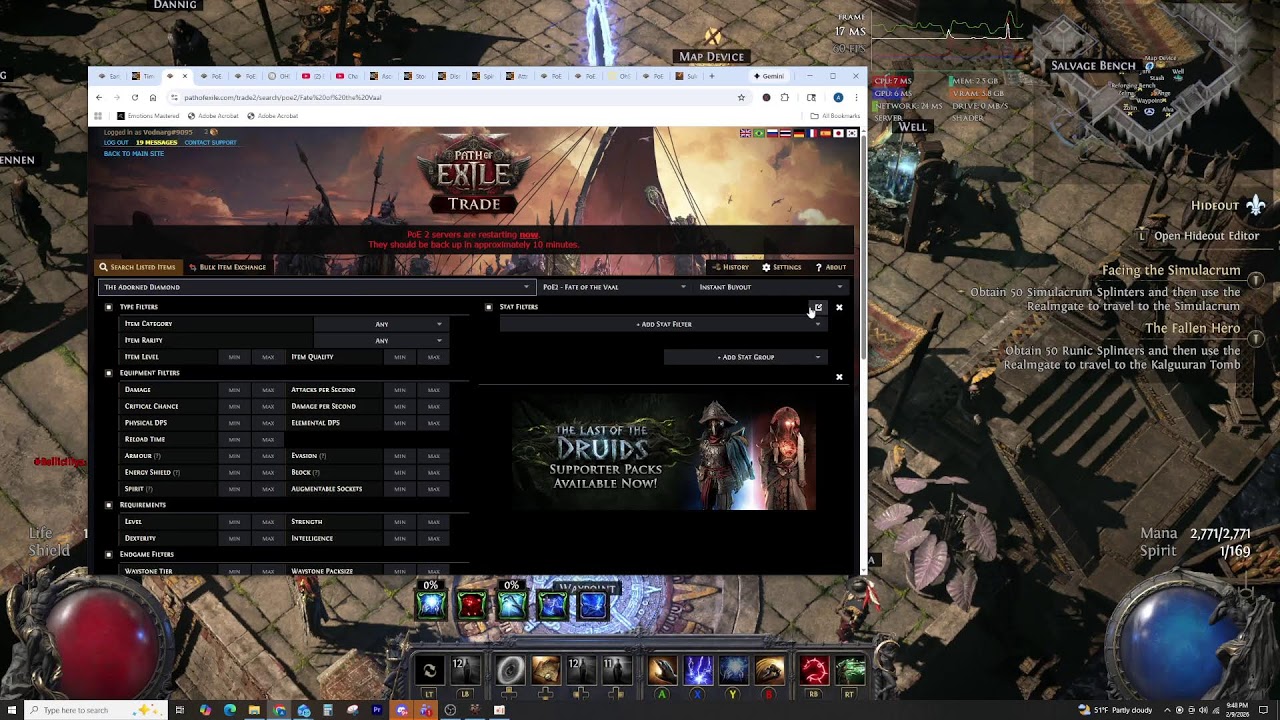Toggle the Endgame Filters group checkbox
The height and width of the screenshot is (720, 1280).
(x=109, y=554)
